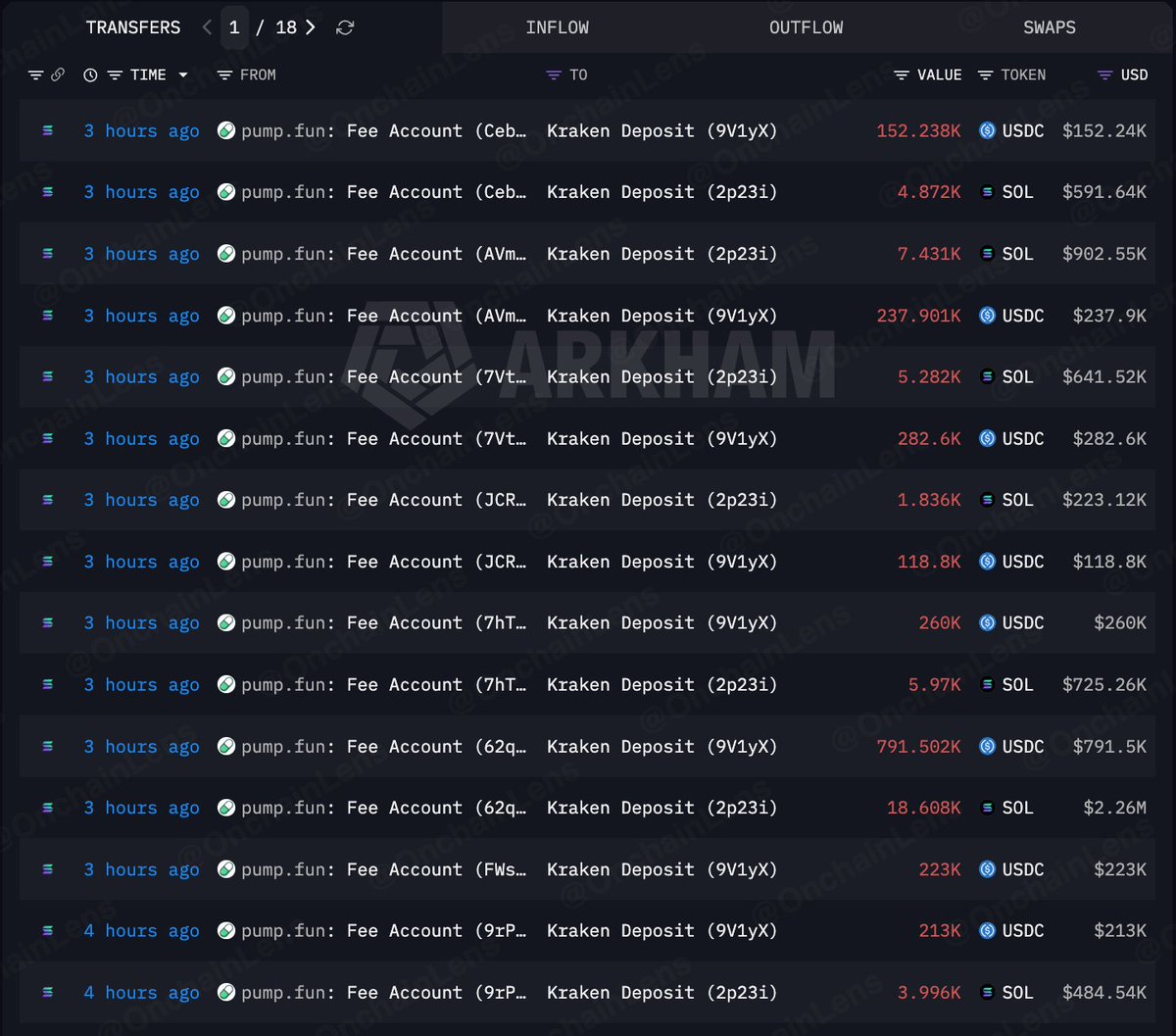Filter by the FROM column
Image resolution: width=1176 pixels, height=1036 pixels.
tap(224, 74)
